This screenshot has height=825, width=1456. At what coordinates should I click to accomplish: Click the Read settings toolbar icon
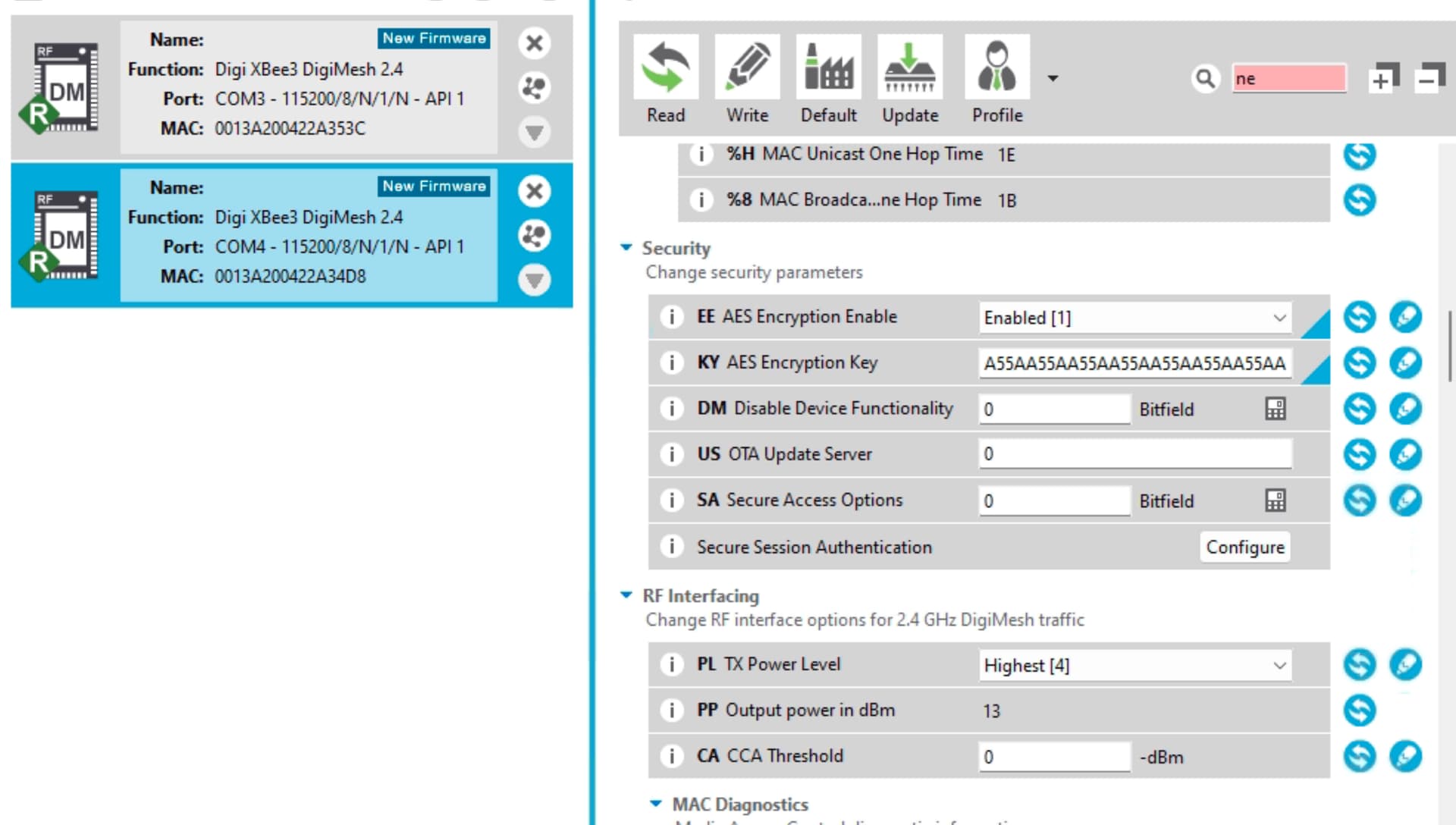click(x=665, y=68)
